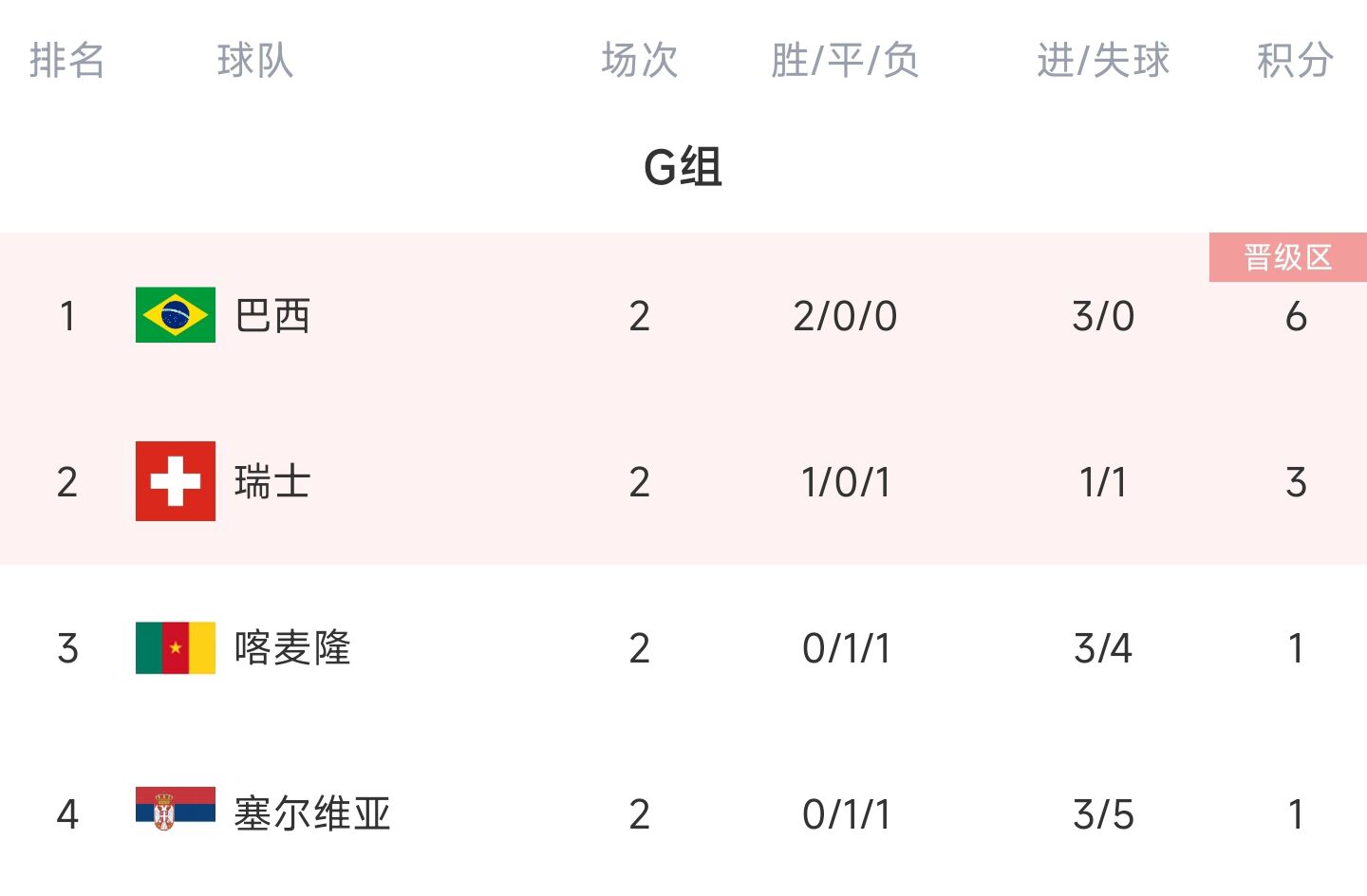Select the 球队 column header
This screenshot has width=1367, height=896.
point(254,60)
